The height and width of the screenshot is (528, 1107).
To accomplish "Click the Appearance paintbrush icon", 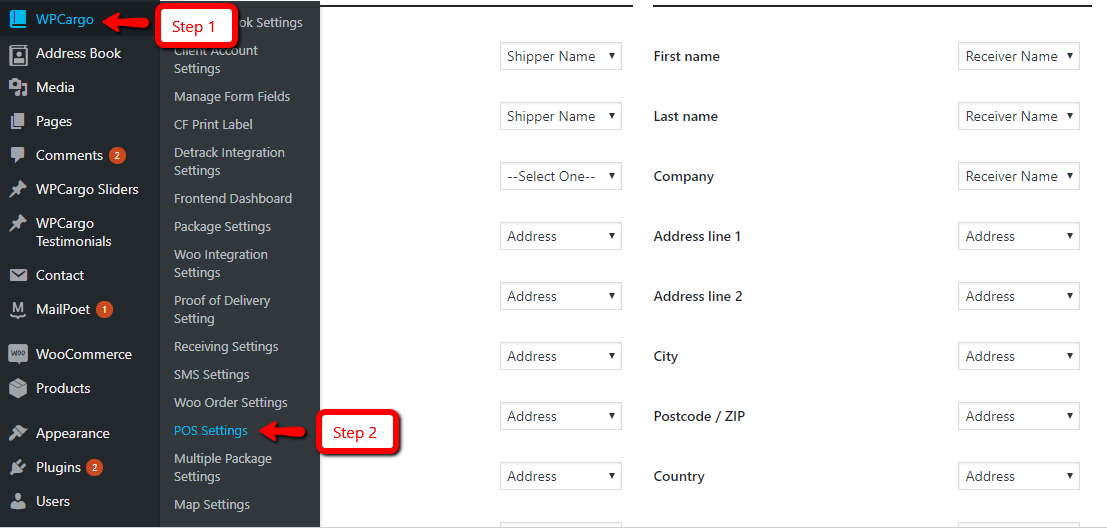I will pos(18,433).
